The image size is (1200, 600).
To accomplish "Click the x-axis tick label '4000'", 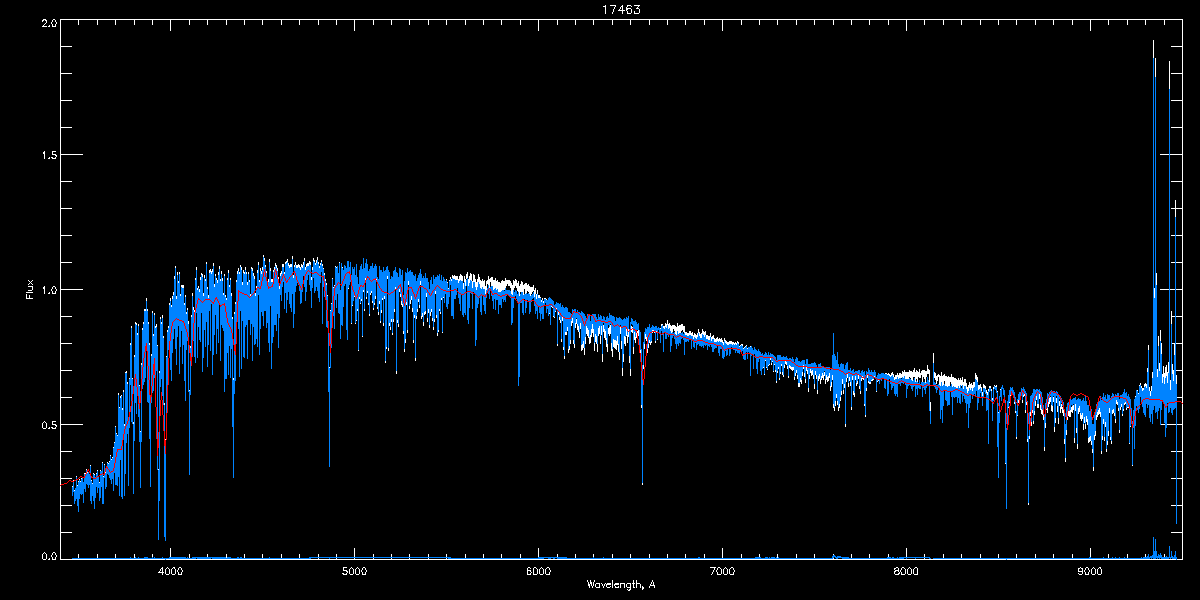I will 171,572.
